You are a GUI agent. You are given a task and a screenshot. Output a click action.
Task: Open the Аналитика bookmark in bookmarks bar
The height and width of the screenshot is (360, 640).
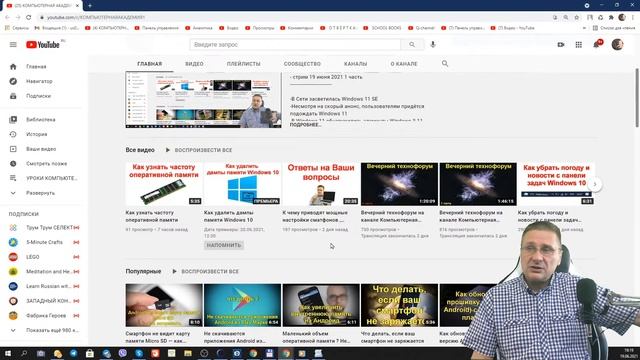[x=199, y=28]
